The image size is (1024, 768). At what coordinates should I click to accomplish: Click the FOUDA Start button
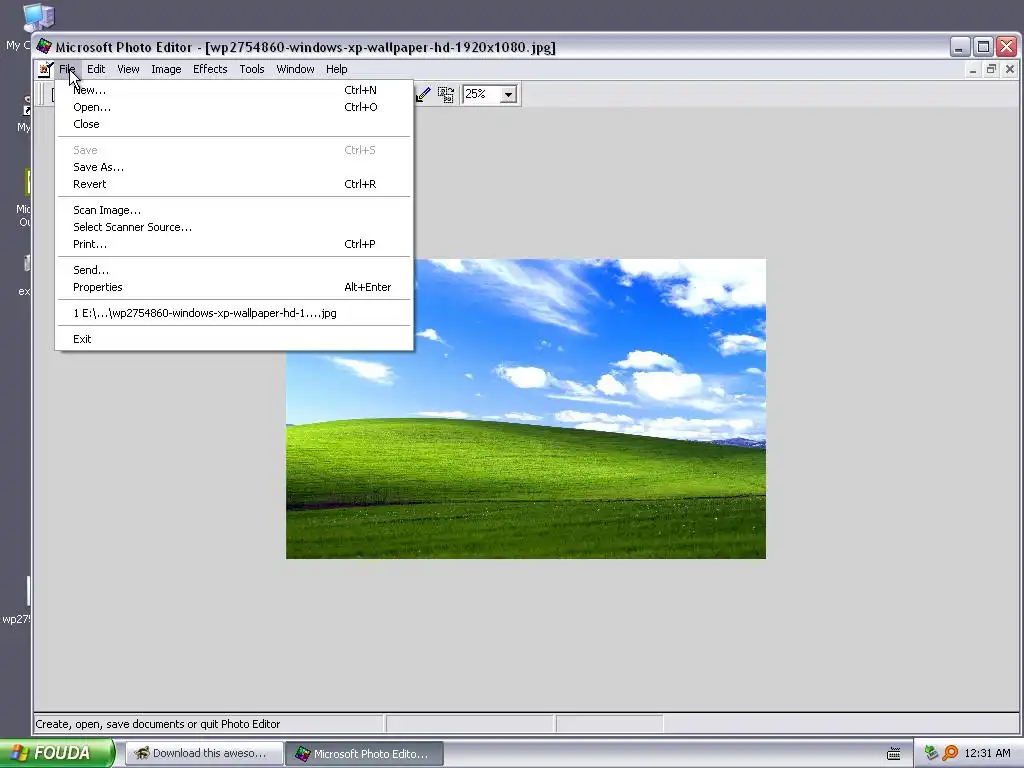[x=57, y=753]
